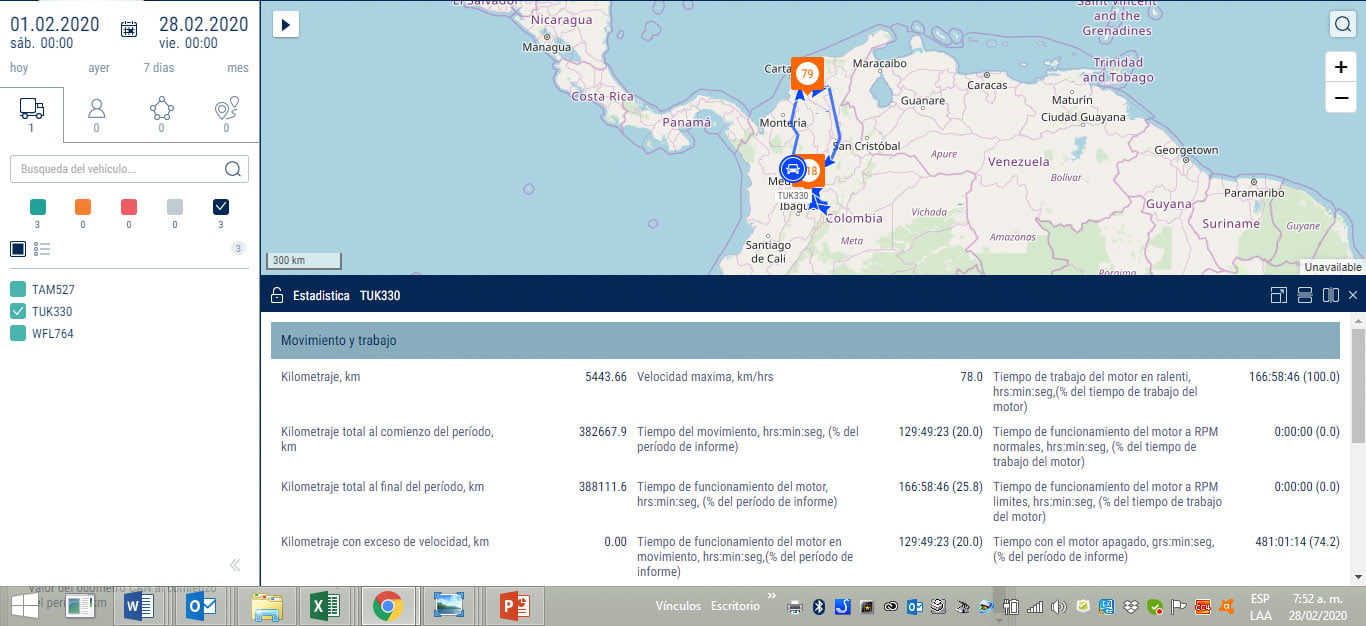Switch to Google Chrome on the taskbar
This screenshot has height=626, width=1366.
(388, 606)
